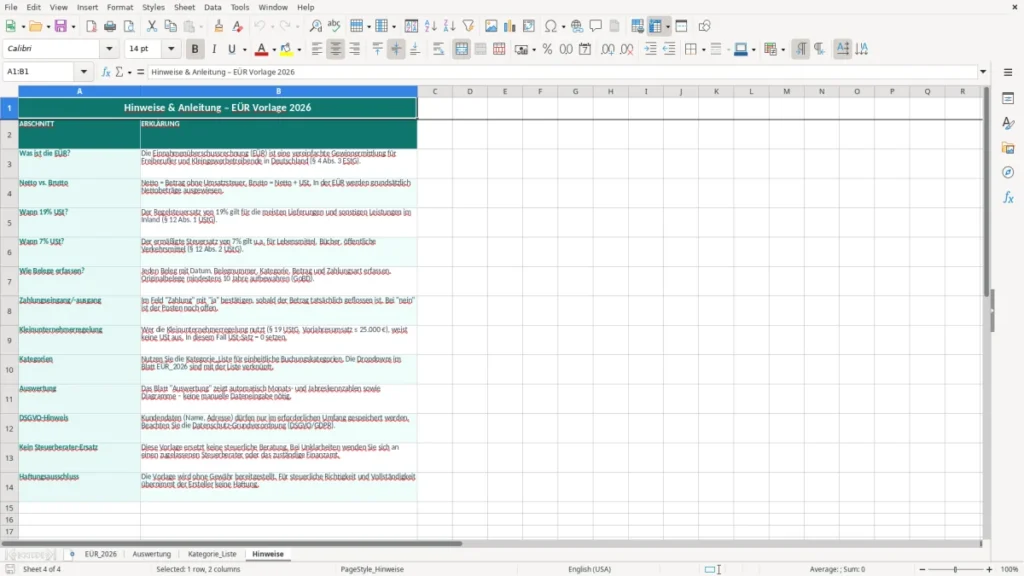The width and height of the screenshot is (1024, 576).
Task: Toggle Align Left
Action: 317,49
